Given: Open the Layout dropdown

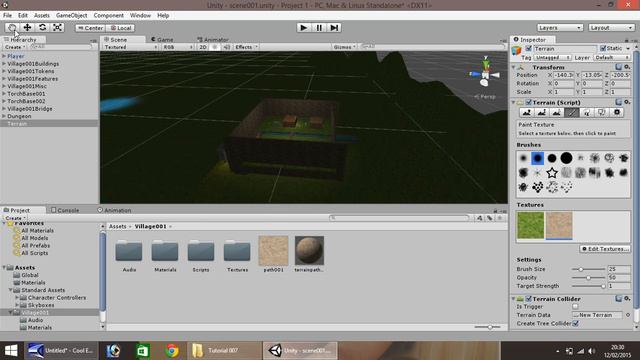Looking at the screenshot, I should click(611, 28).
